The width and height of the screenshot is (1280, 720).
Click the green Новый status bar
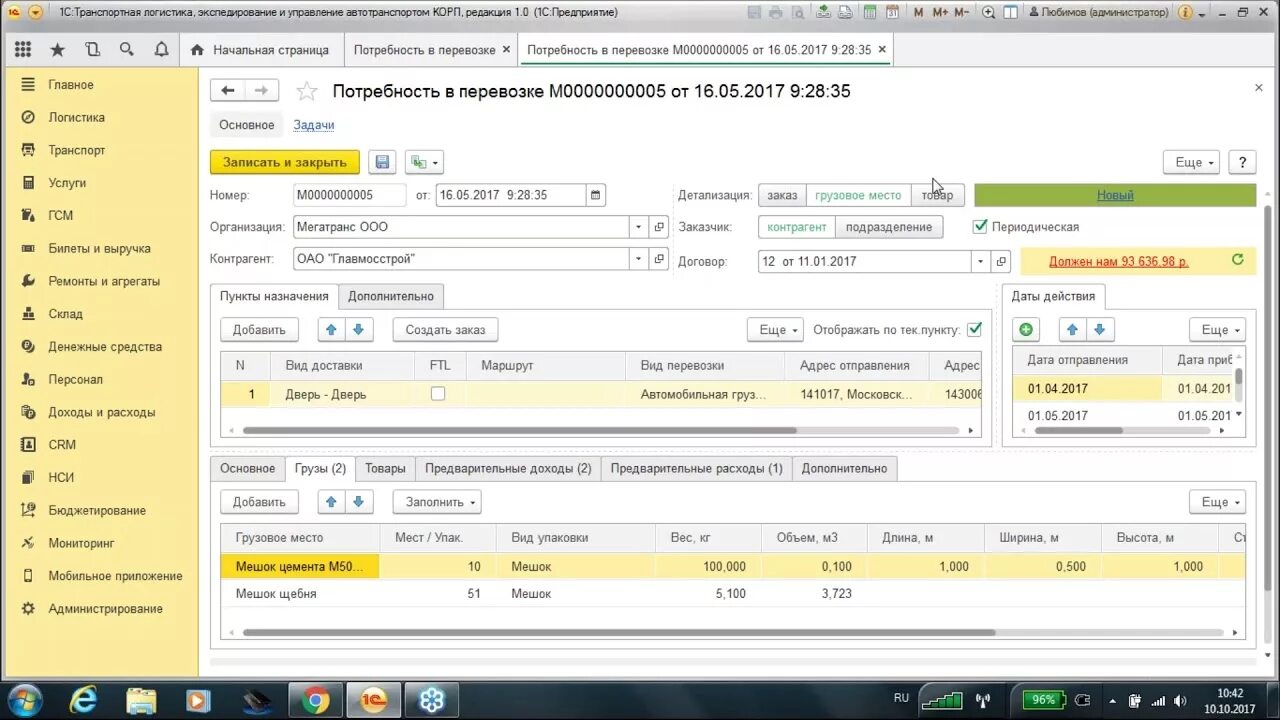point(1115,195)
